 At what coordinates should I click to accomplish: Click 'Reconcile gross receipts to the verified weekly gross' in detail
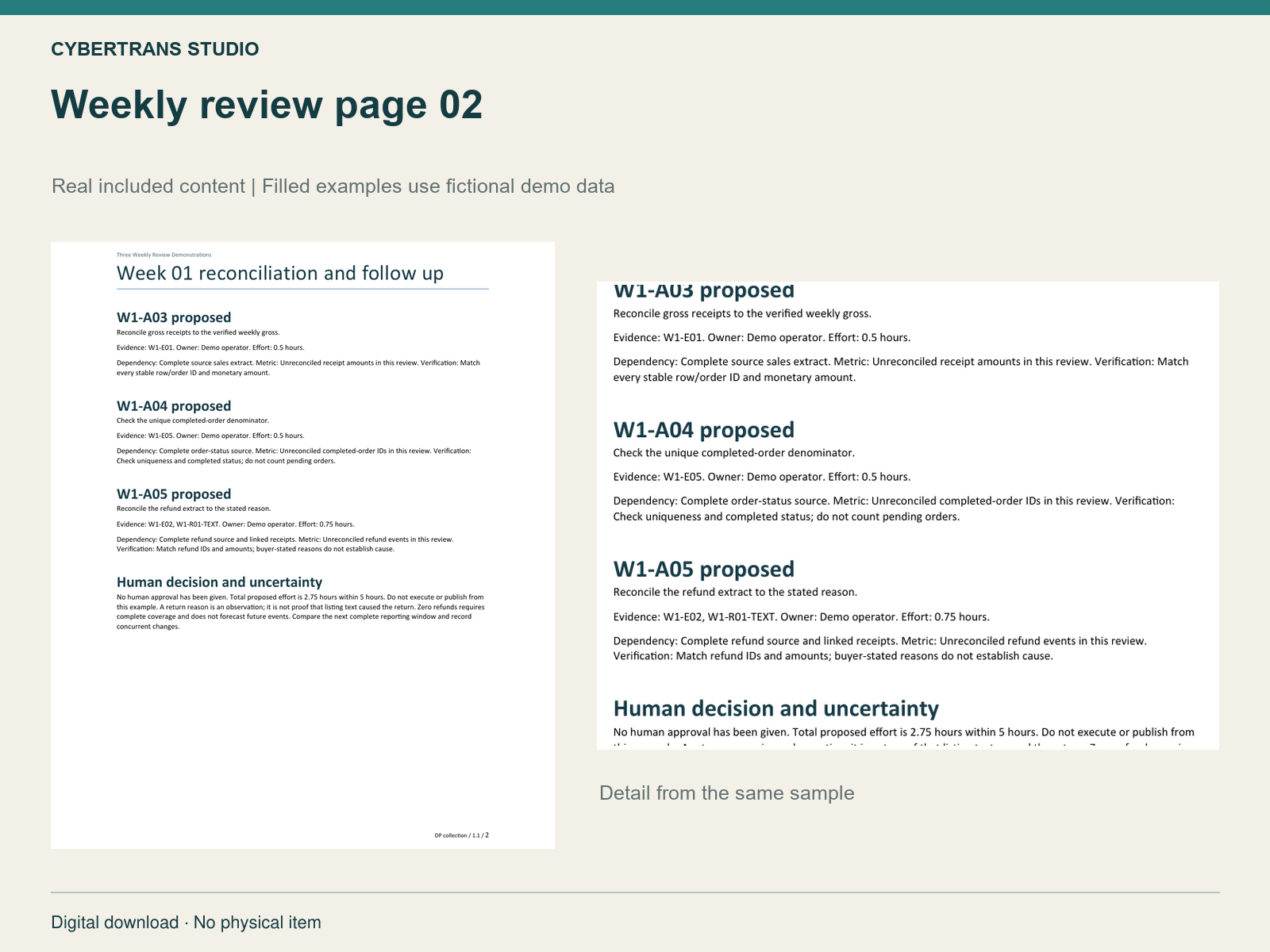[x=742, y=313]
